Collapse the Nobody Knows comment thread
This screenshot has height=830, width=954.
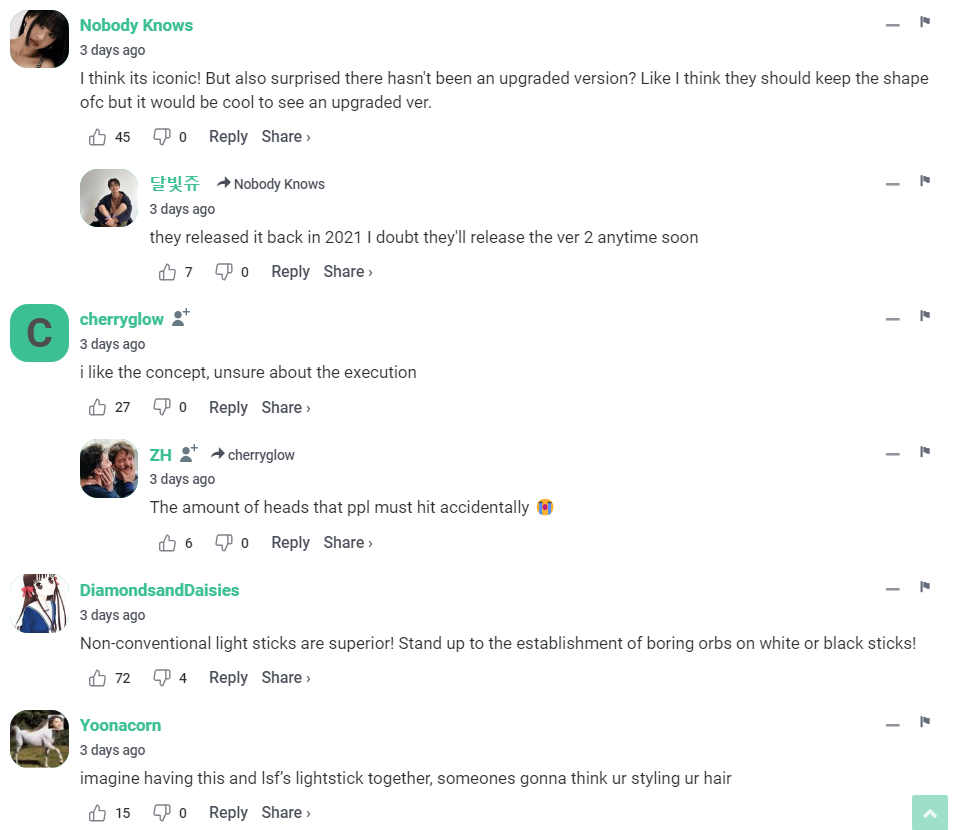tap(892, 25)
